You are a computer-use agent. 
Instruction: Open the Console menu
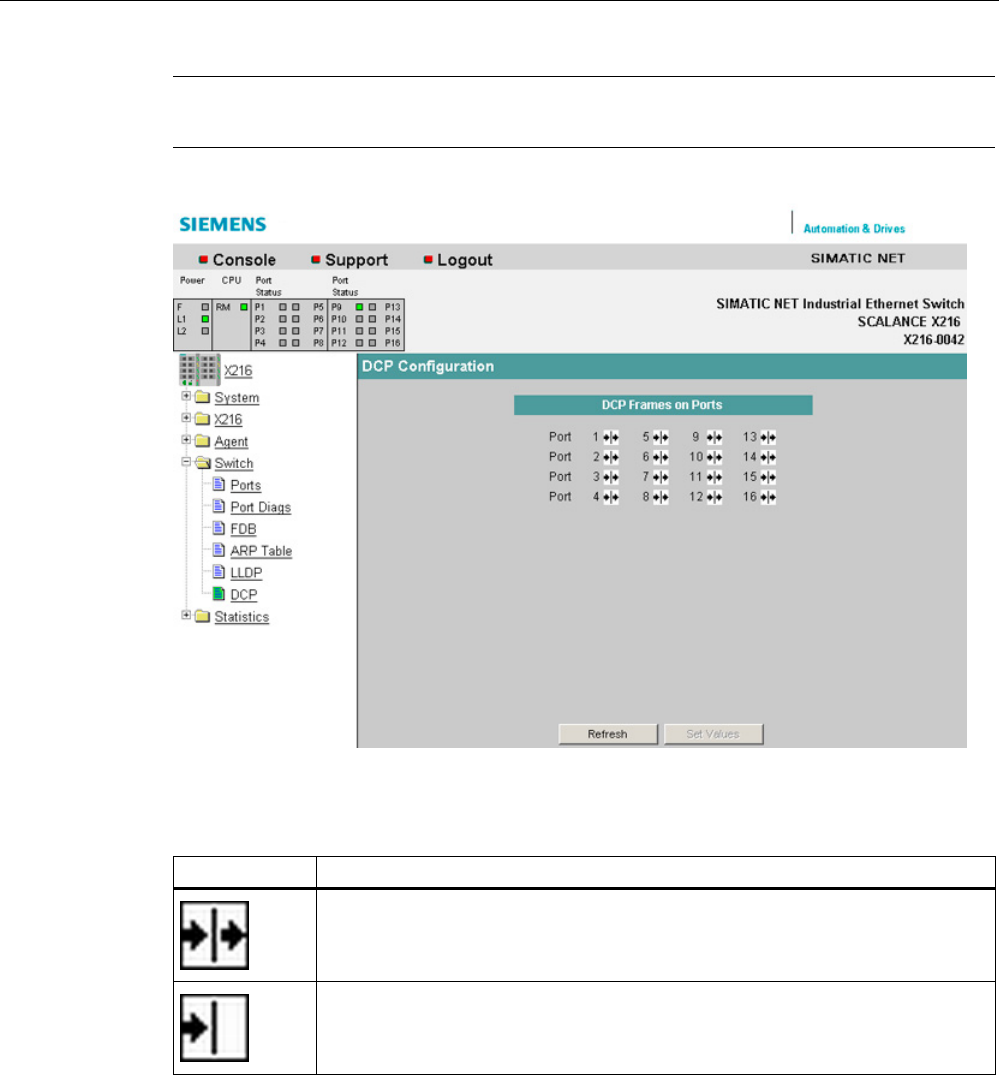pyautogui.click(x=244, y=260)
